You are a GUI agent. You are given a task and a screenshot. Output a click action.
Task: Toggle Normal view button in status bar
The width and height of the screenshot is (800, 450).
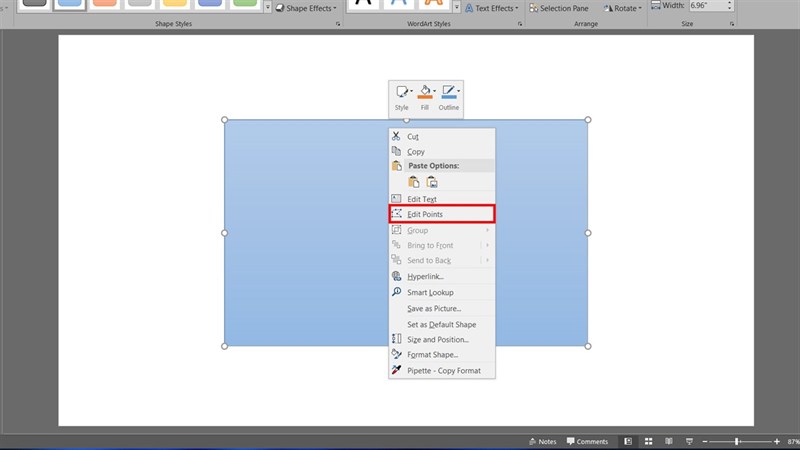coord(628,441)
